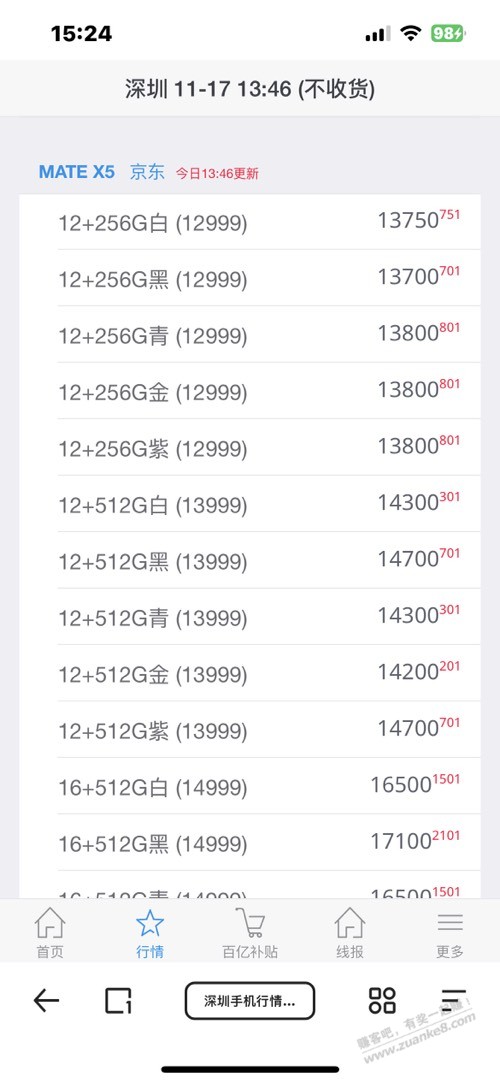Open the MATE X5 product link
Viewport: 500px width, 1083px height.
click(x=77, y=172)
